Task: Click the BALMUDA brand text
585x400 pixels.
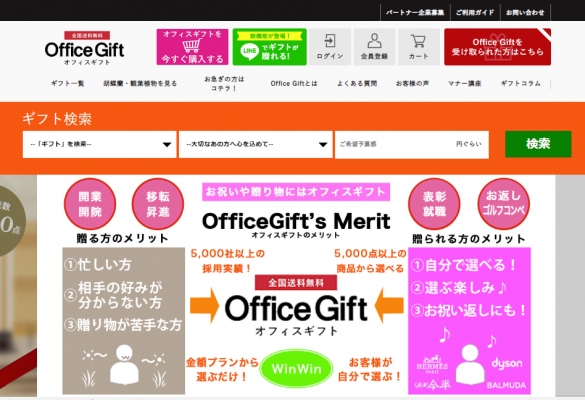Action: pyautogui.click(x=506, y=385)
